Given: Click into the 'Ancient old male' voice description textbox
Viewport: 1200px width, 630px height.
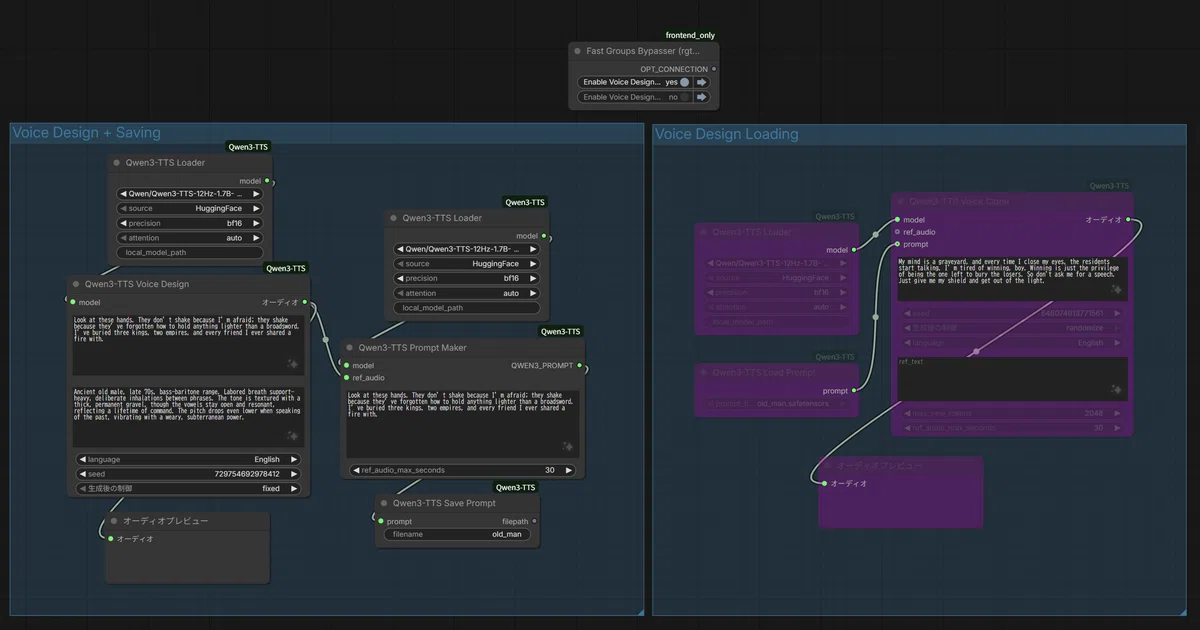Looking at the screenshot, I should tap(186, 416).
